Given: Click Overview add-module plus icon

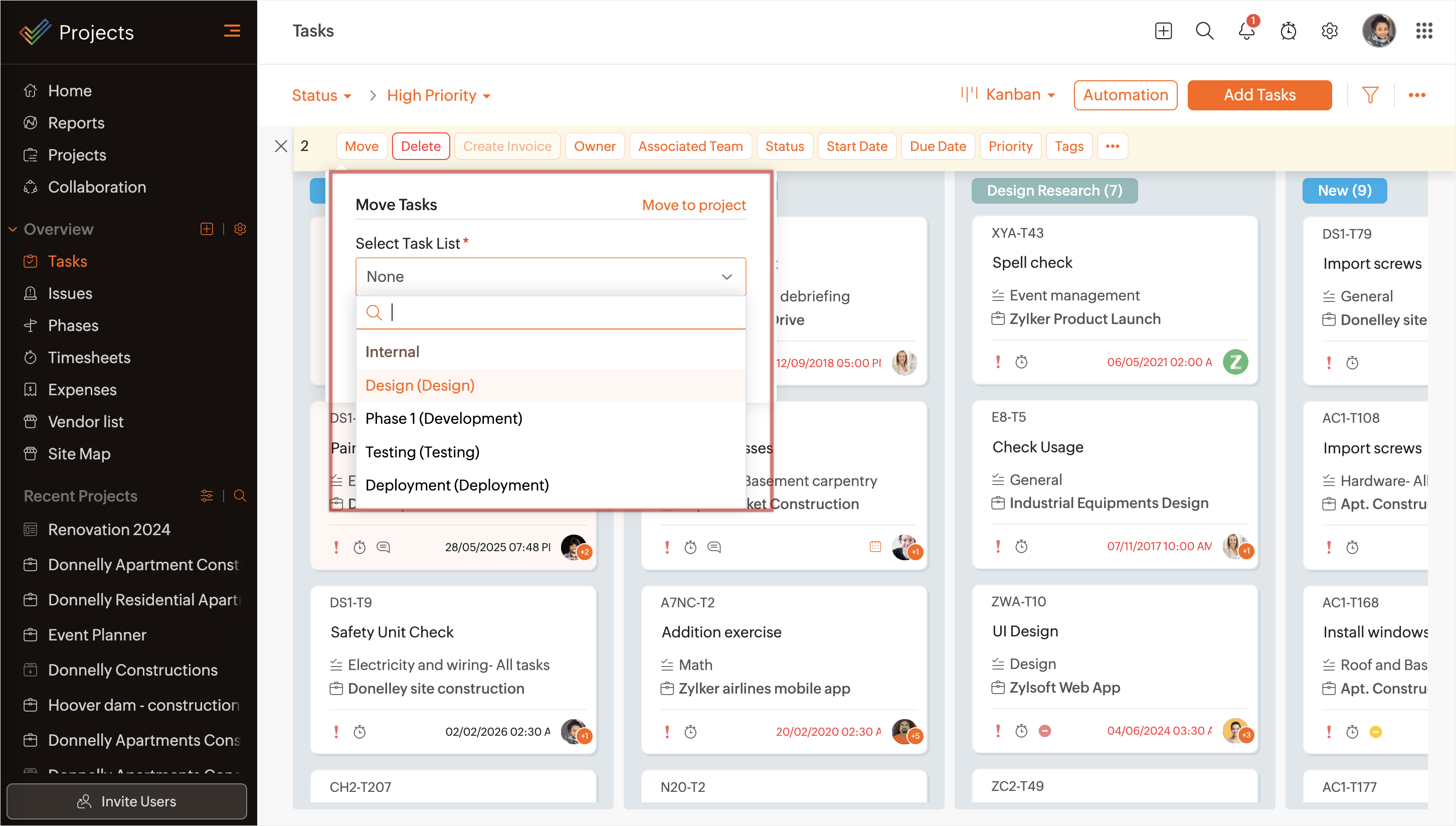Looking at the screenshot, I should [x=207, y=229].
